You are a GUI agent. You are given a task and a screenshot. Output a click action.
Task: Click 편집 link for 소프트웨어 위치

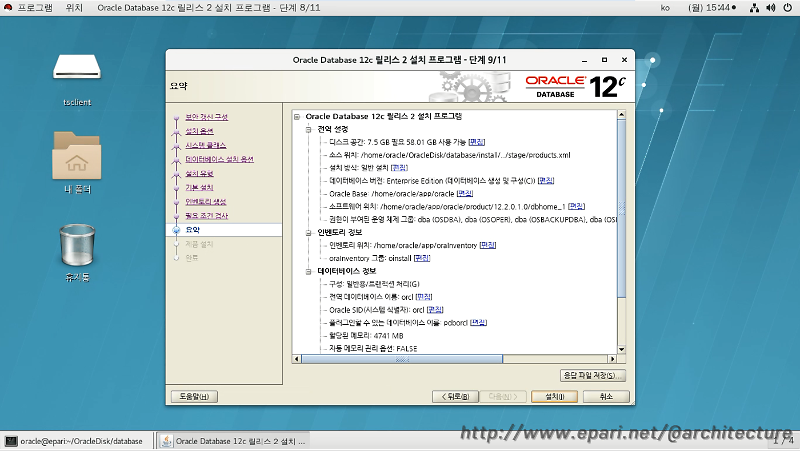coord(577,207)
